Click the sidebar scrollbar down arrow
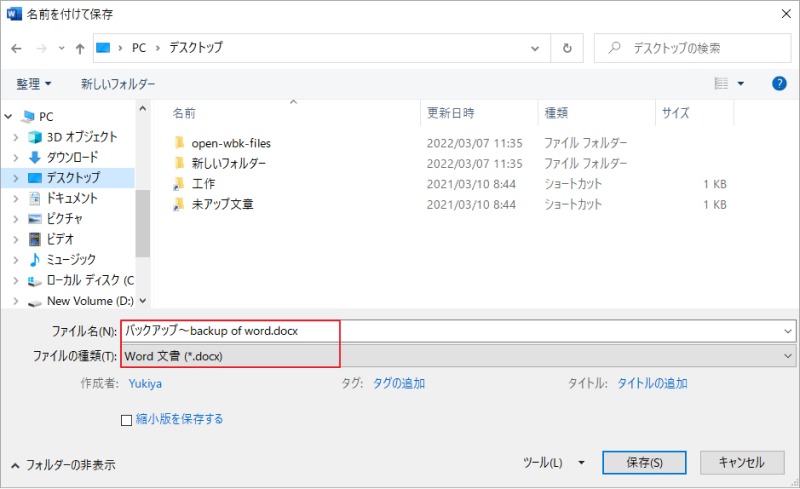Image resolution: width=800 pixels, height=489 pixels. (x=143, y=301)
